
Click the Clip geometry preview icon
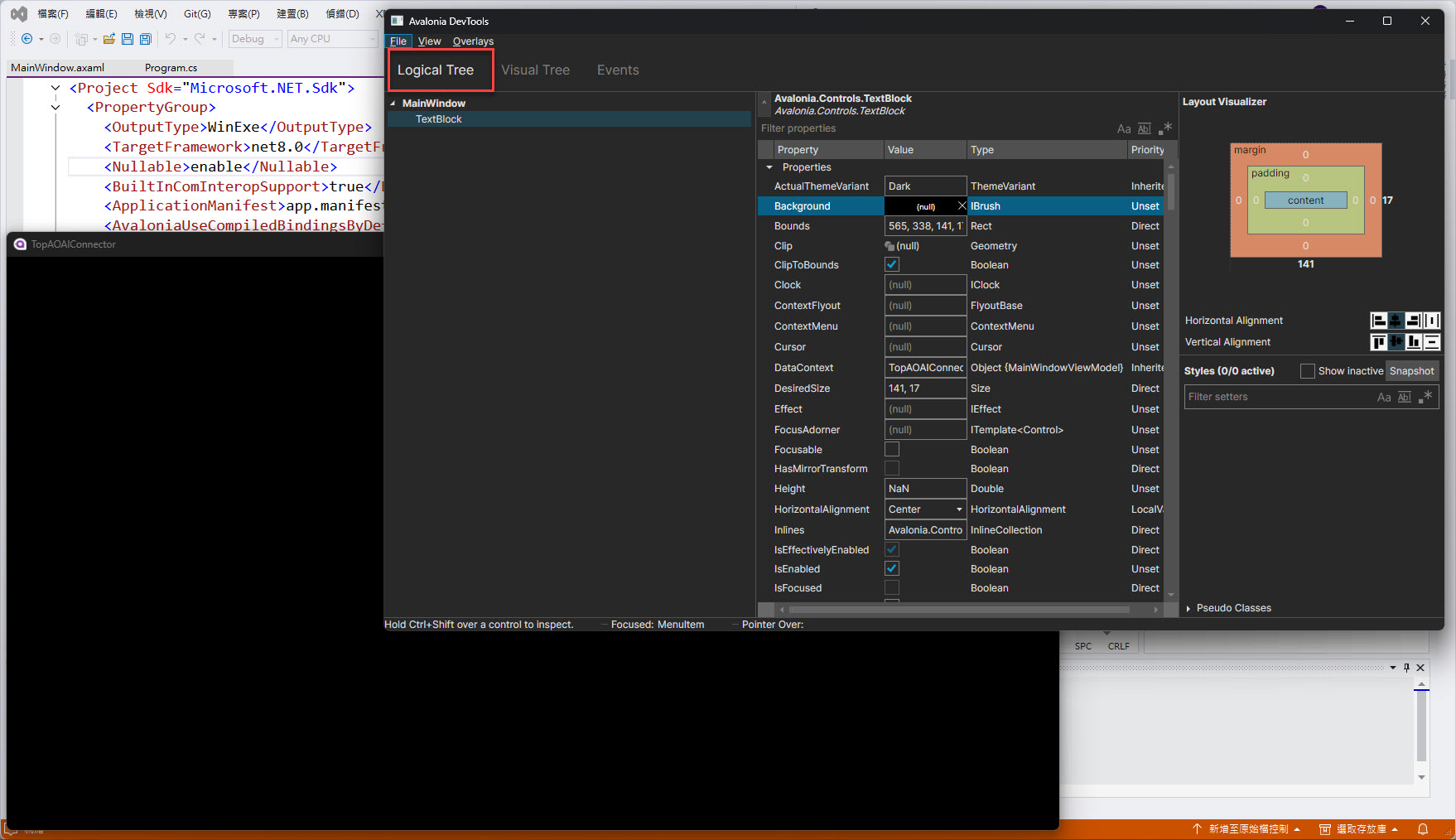pos(890,246)
